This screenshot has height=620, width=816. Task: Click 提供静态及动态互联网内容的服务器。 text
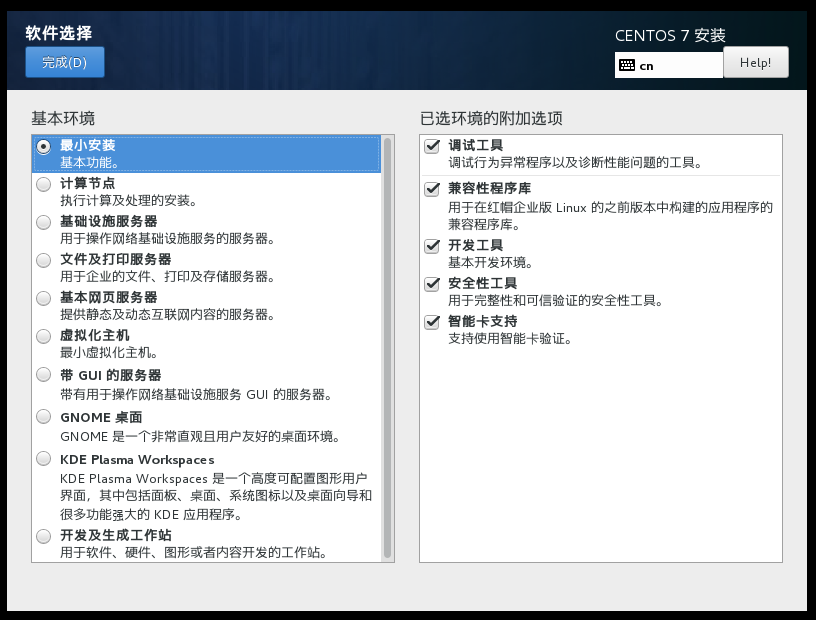(168, 314)
